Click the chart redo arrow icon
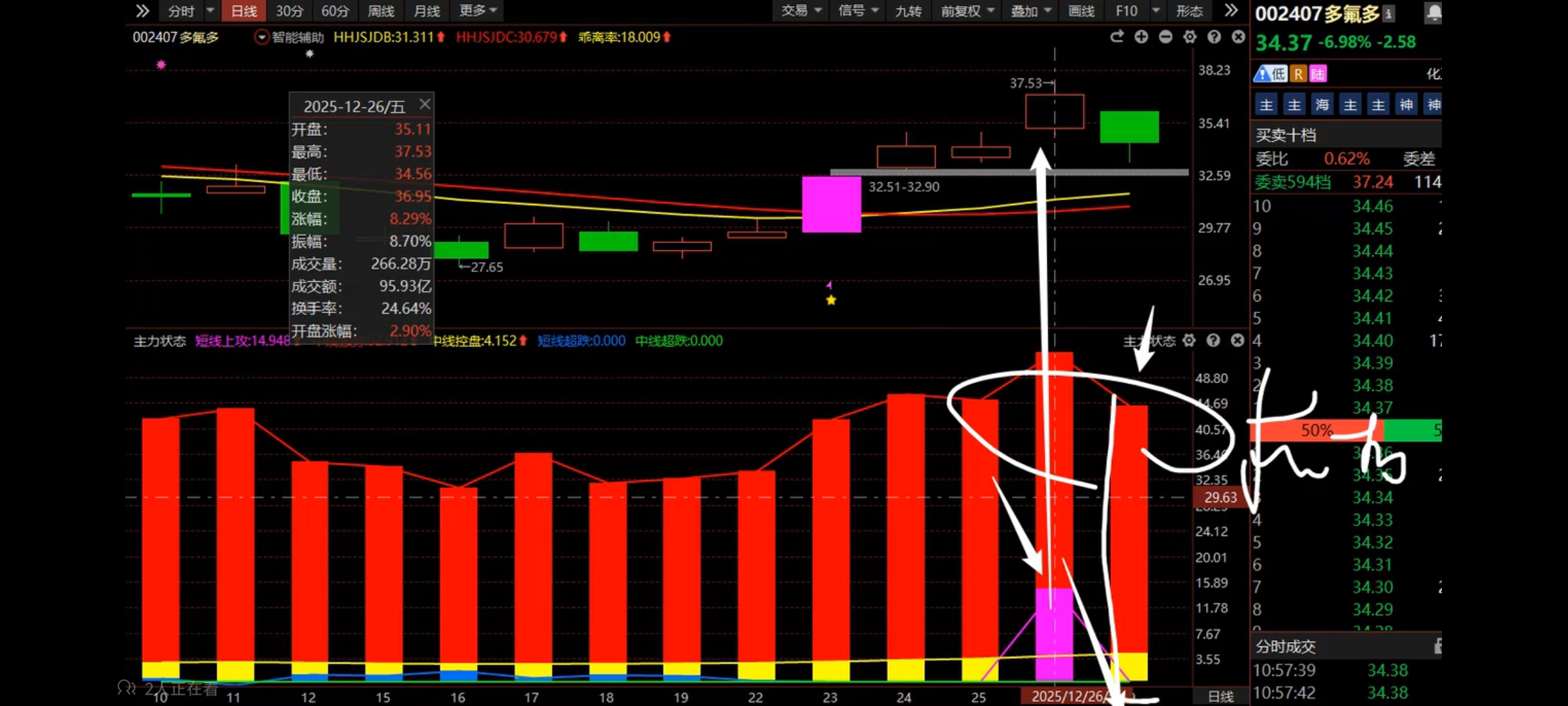The height and width of the screenshot is (706, 1568). pyautogui.click(x=1117, y=37)
